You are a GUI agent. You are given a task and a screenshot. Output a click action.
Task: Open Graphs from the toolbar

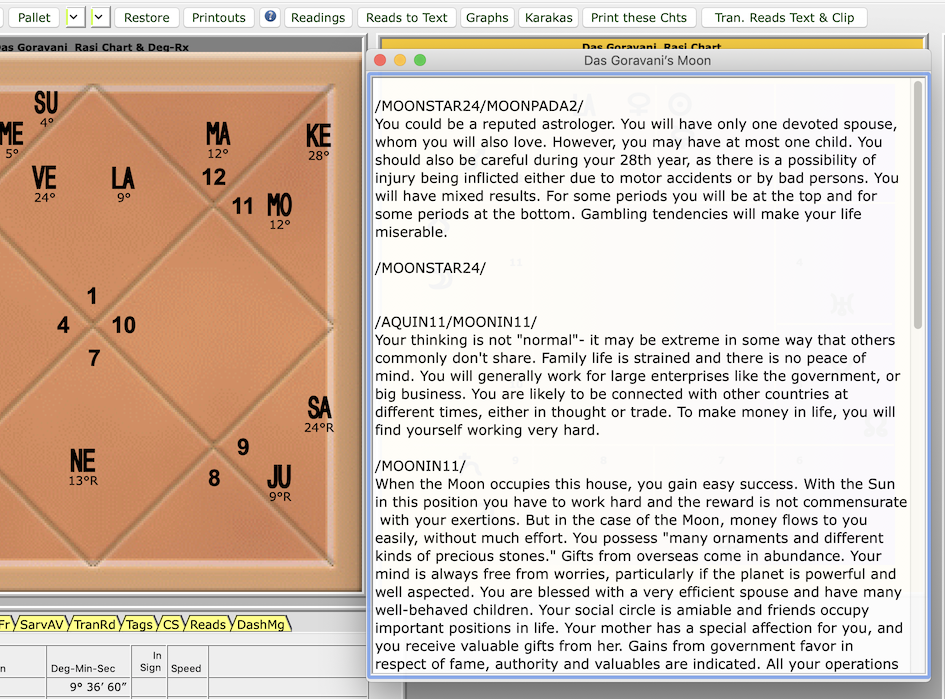[x=487, y=17]
